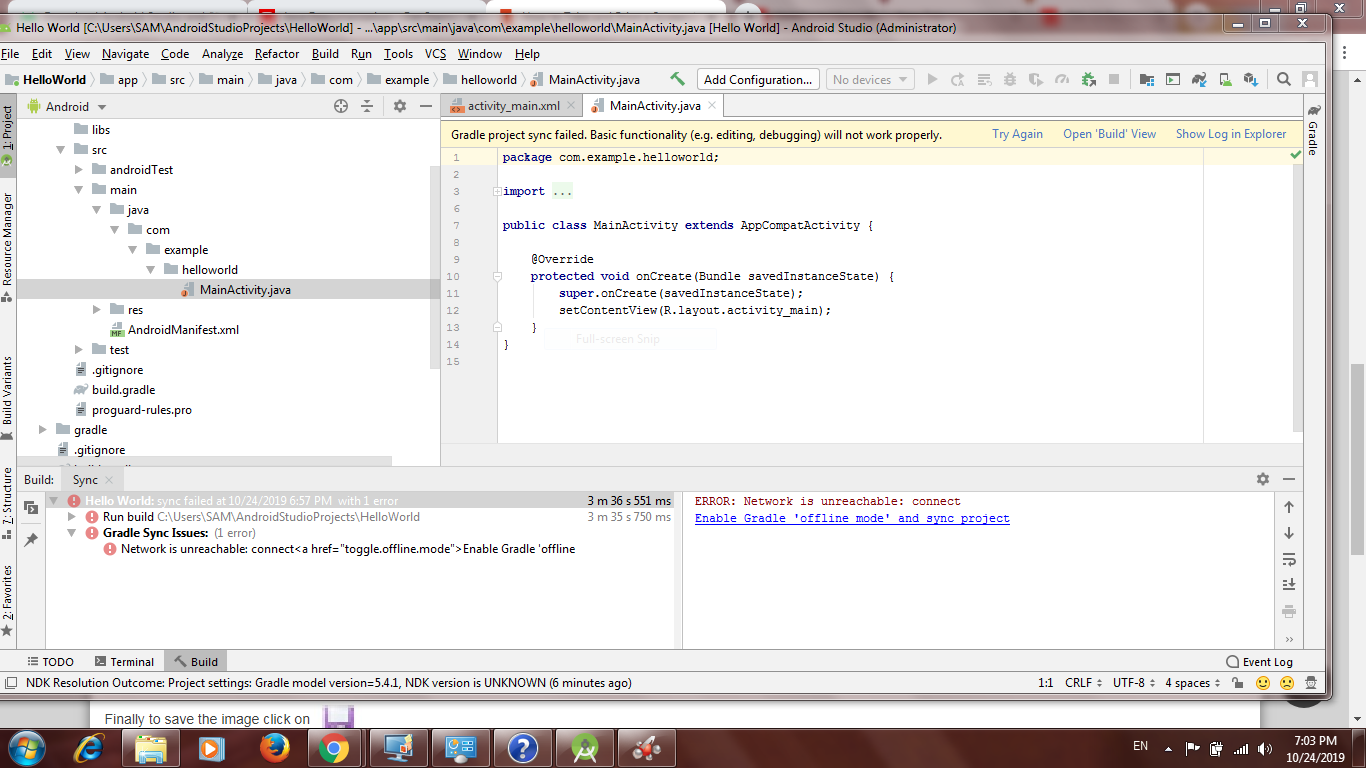Open the VCS menu
The width and height of the screenshot is (1366, 768).
click(435, 54)
